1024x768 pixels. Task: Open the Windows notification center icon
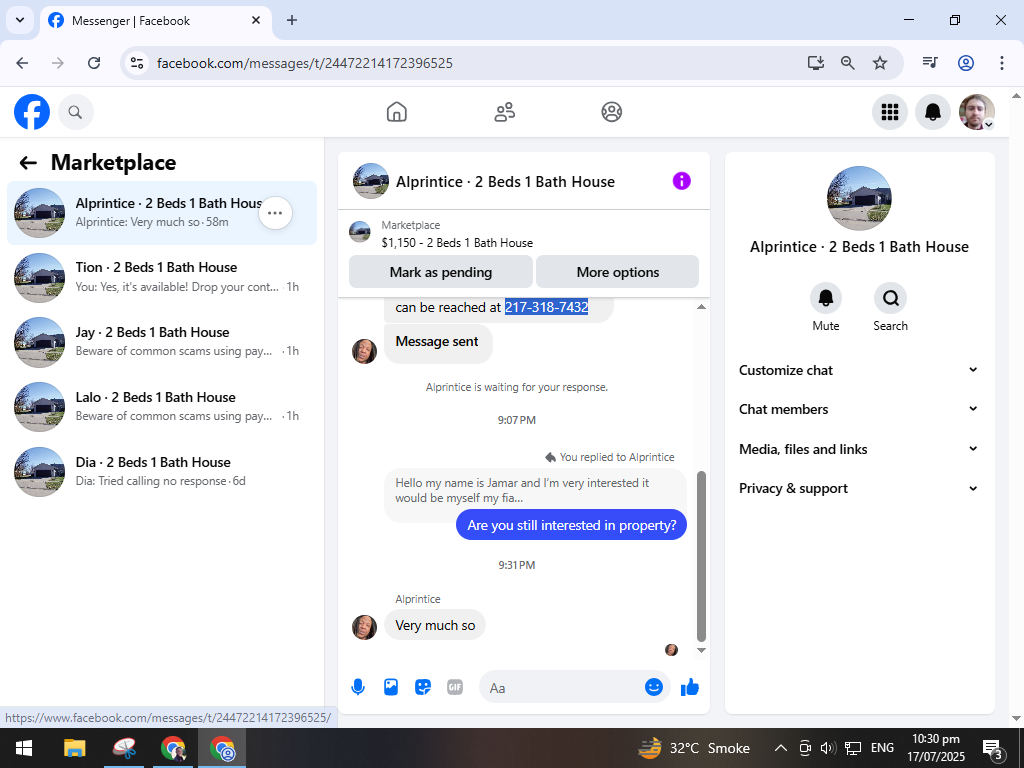click(992, 748)
